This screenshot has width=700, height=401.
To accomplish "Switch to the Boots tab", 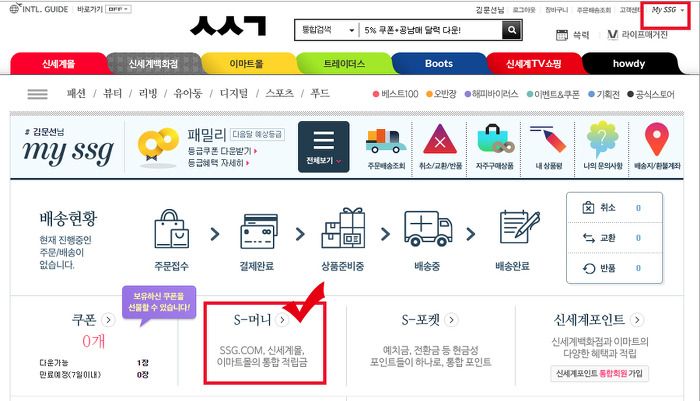I will [438, 63].
